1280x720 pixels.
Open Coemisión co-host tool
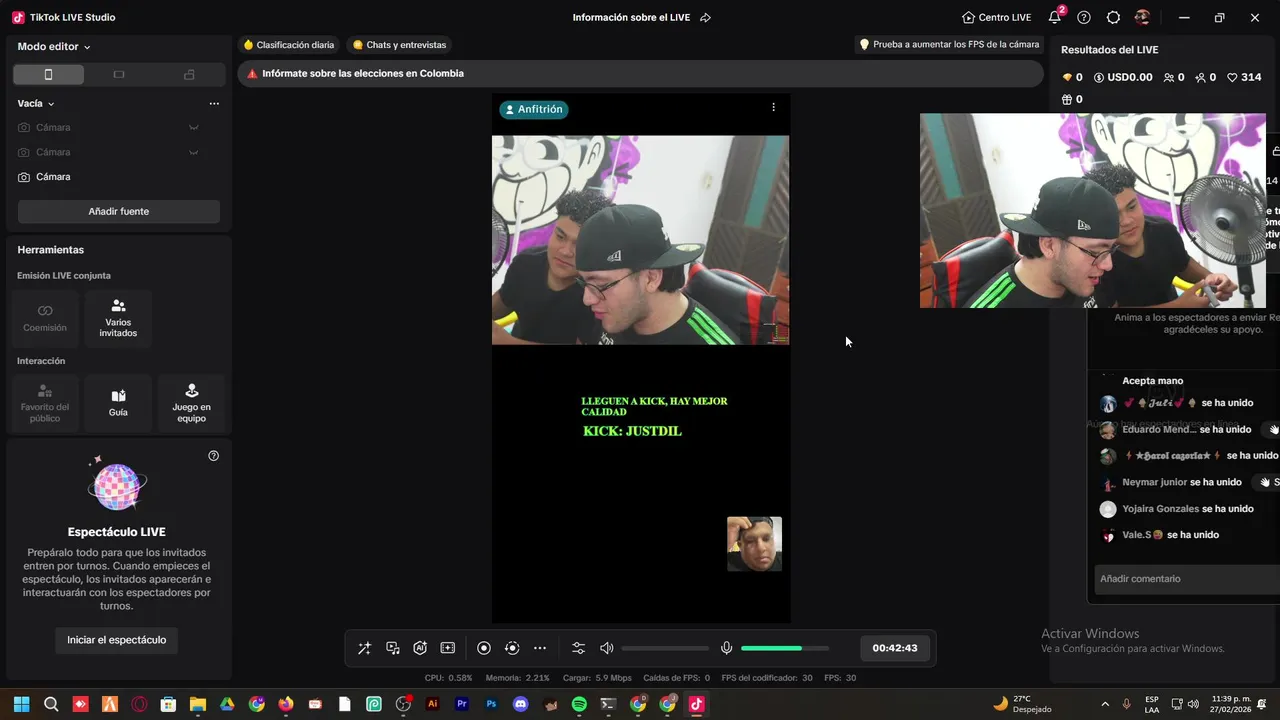point(45,318)
